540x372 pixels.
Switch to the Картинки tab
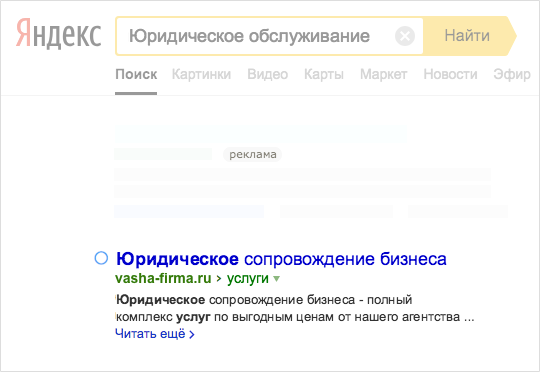click(201, 74)
